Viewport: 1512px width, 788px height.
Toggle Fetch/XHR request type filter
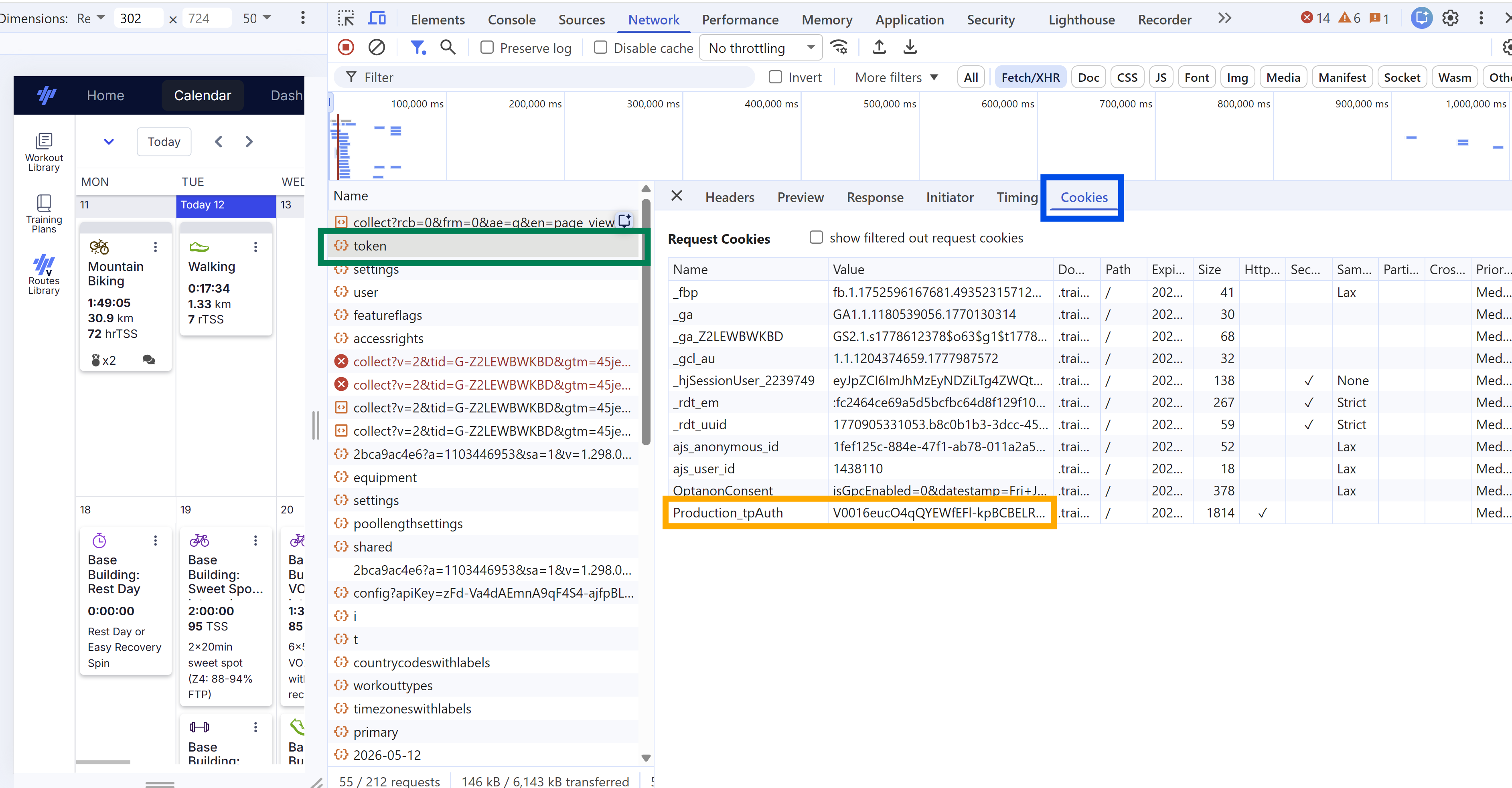[1030, 77]
